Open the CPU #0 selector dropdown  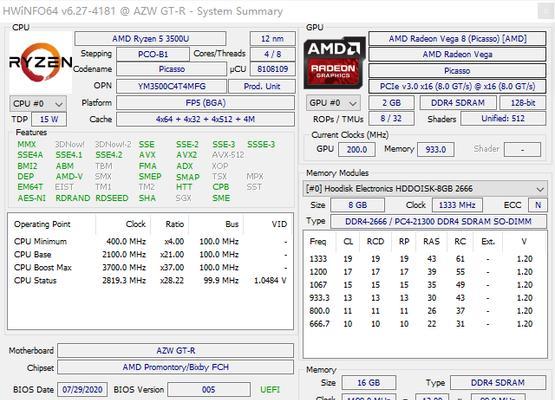click(38, 104)
